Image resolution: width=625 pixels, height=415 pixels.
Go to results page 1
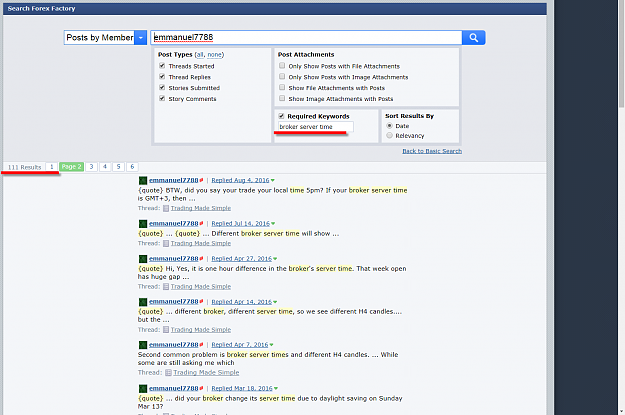[x=51, y=167]
